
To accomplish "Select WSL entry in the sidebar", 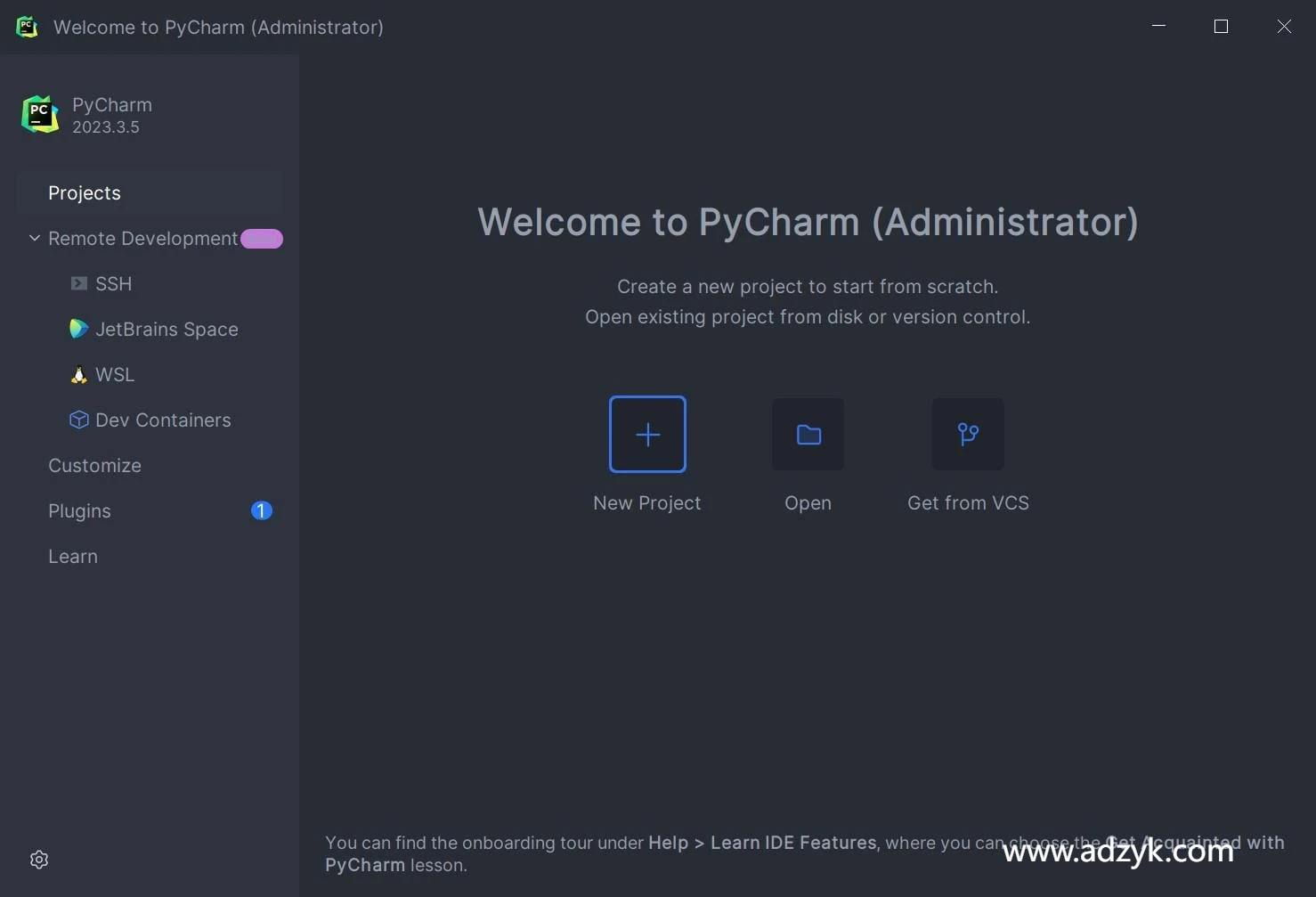I will 115,374.
